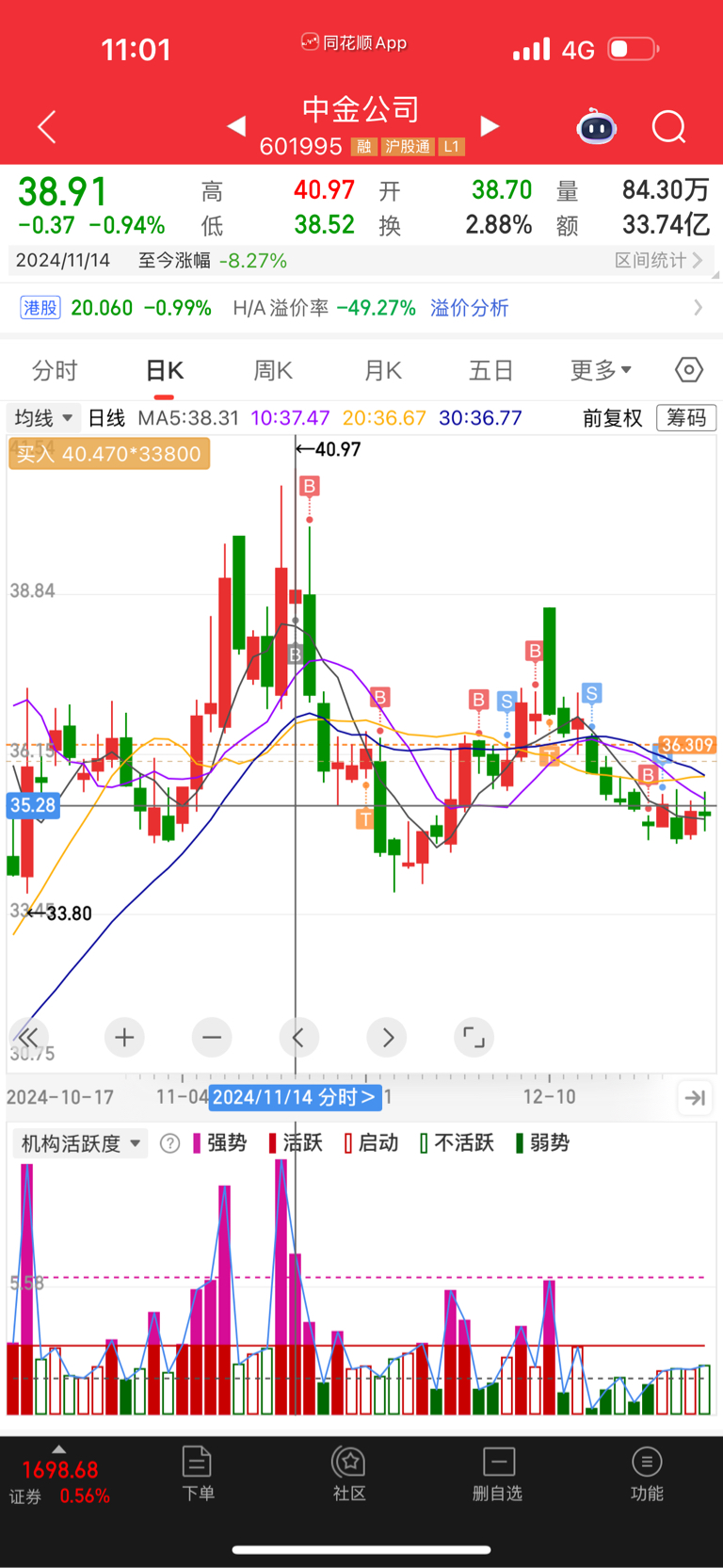Jump to latest date arrow icon

pos(695,1097)
